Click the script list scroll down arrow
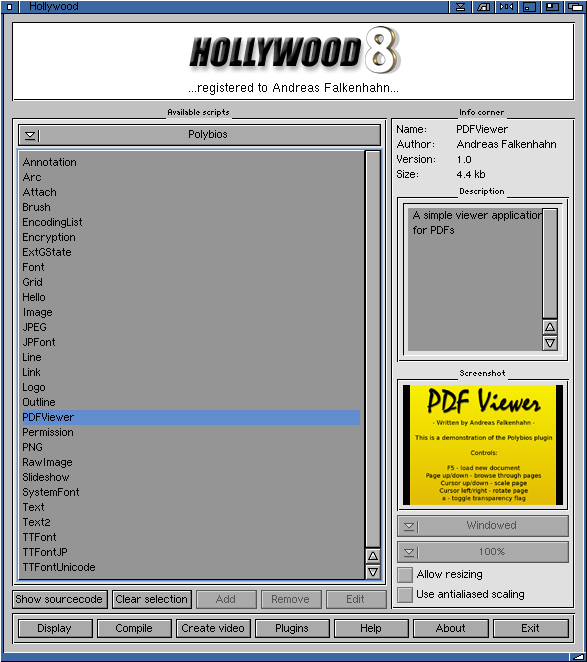This screenshot has width=587, height=662. tap(373, 572)
